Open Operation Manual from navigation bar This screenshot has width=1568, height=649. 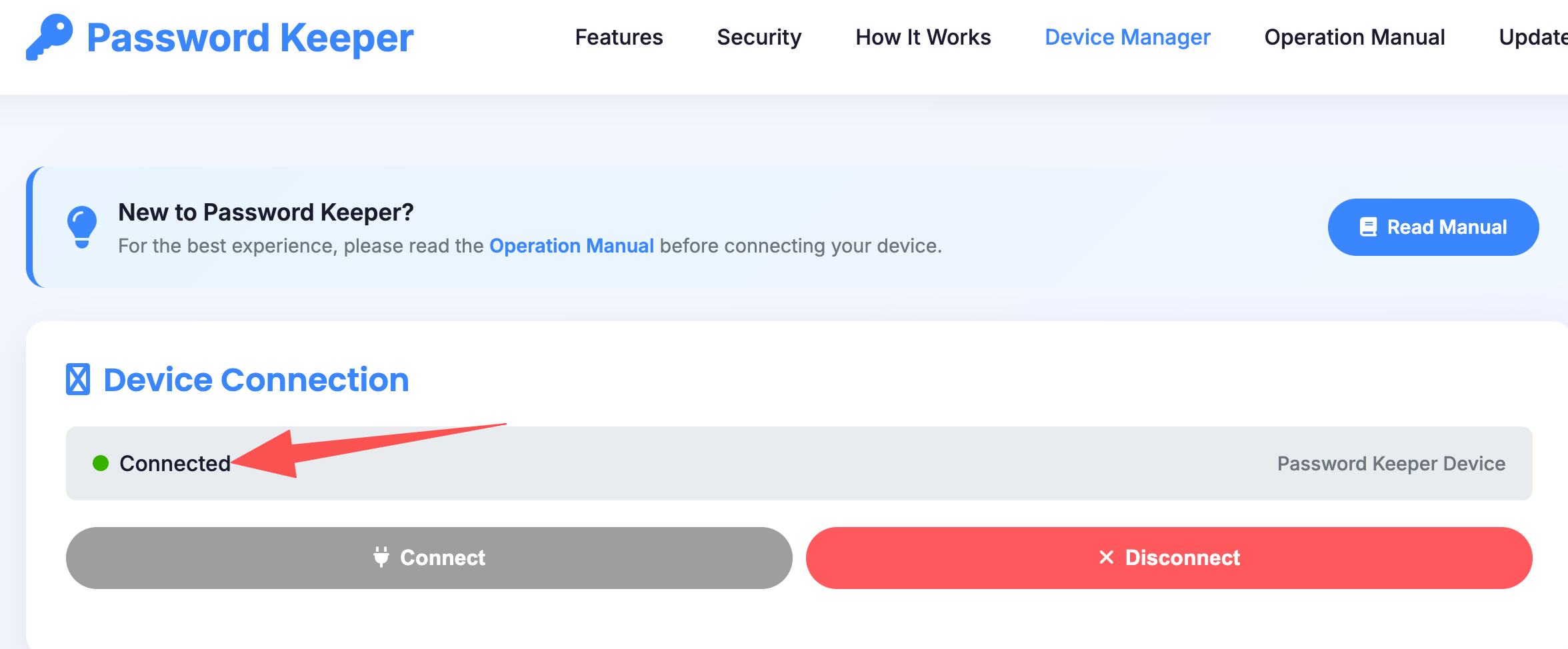click(1355, 37)
